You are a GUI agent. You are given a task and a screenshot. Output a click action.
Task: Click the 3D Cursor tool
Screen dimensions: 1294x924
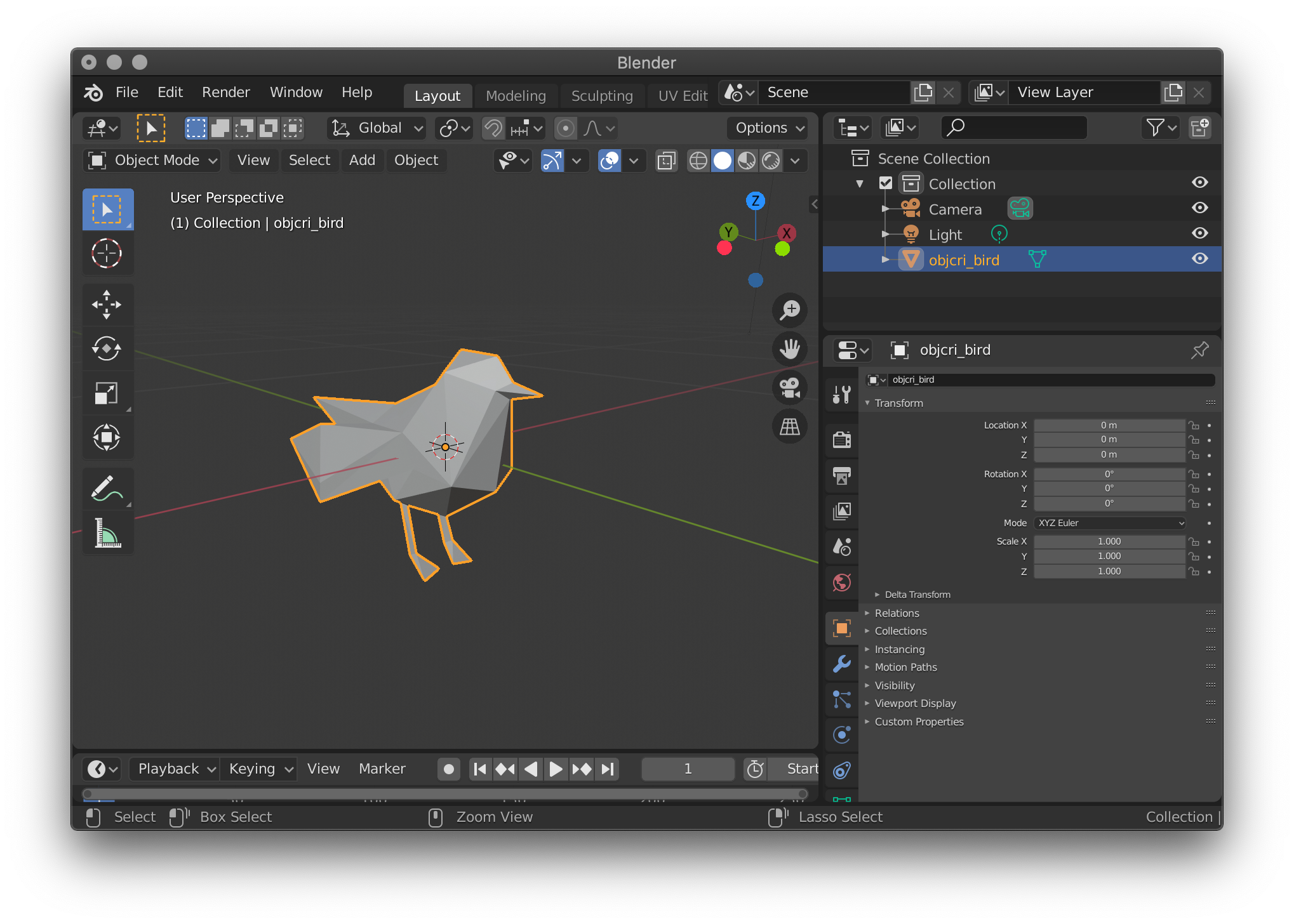107,253
